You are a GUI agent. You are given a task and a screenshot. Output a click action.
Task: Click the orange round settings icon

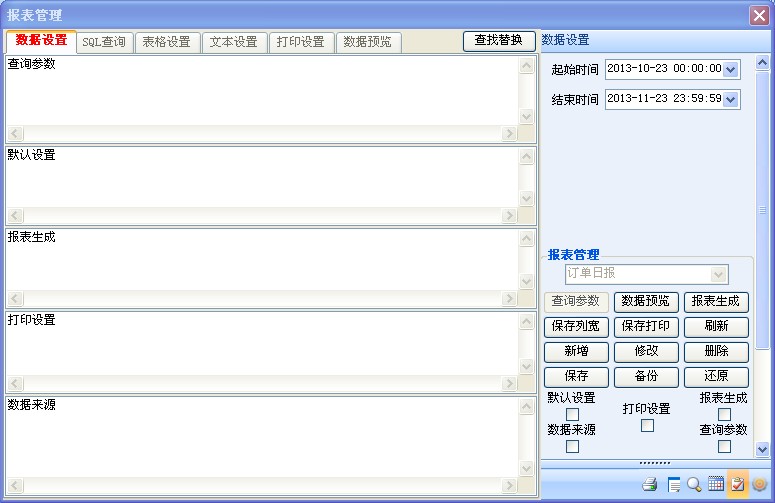(x=759, y=484)
